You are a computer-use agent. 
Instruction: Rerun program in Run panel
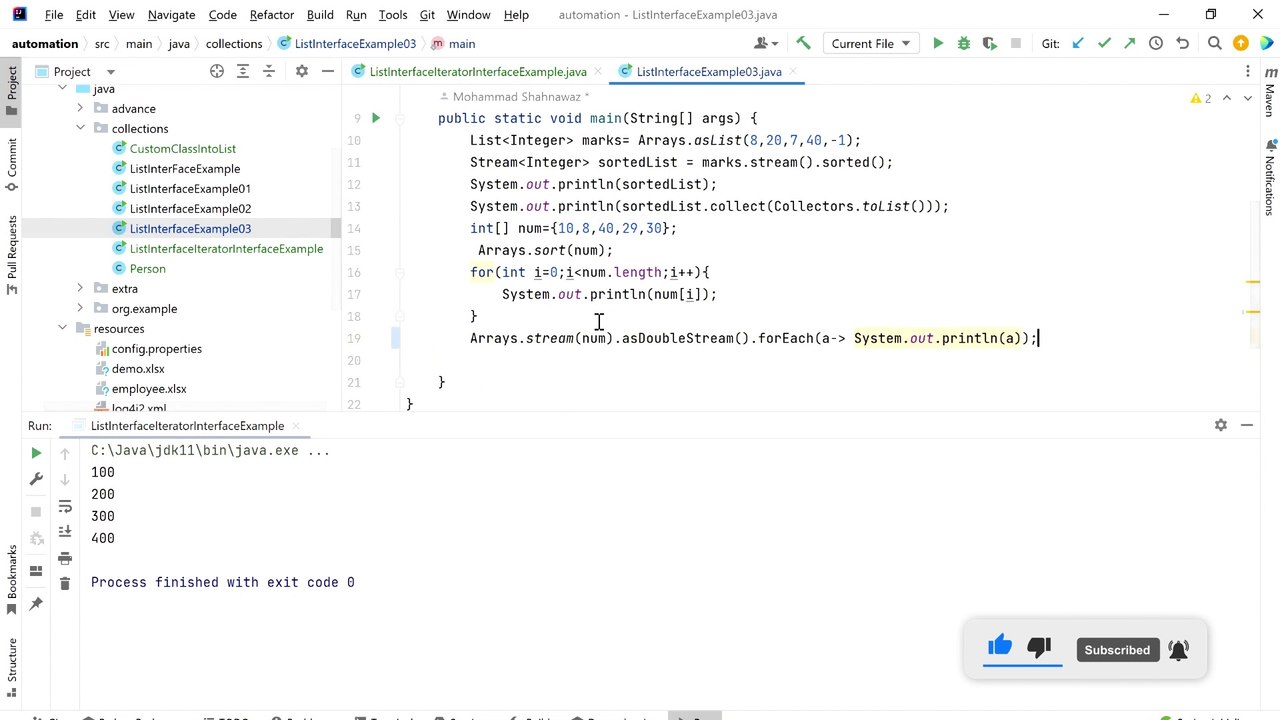tap(36, 453)
